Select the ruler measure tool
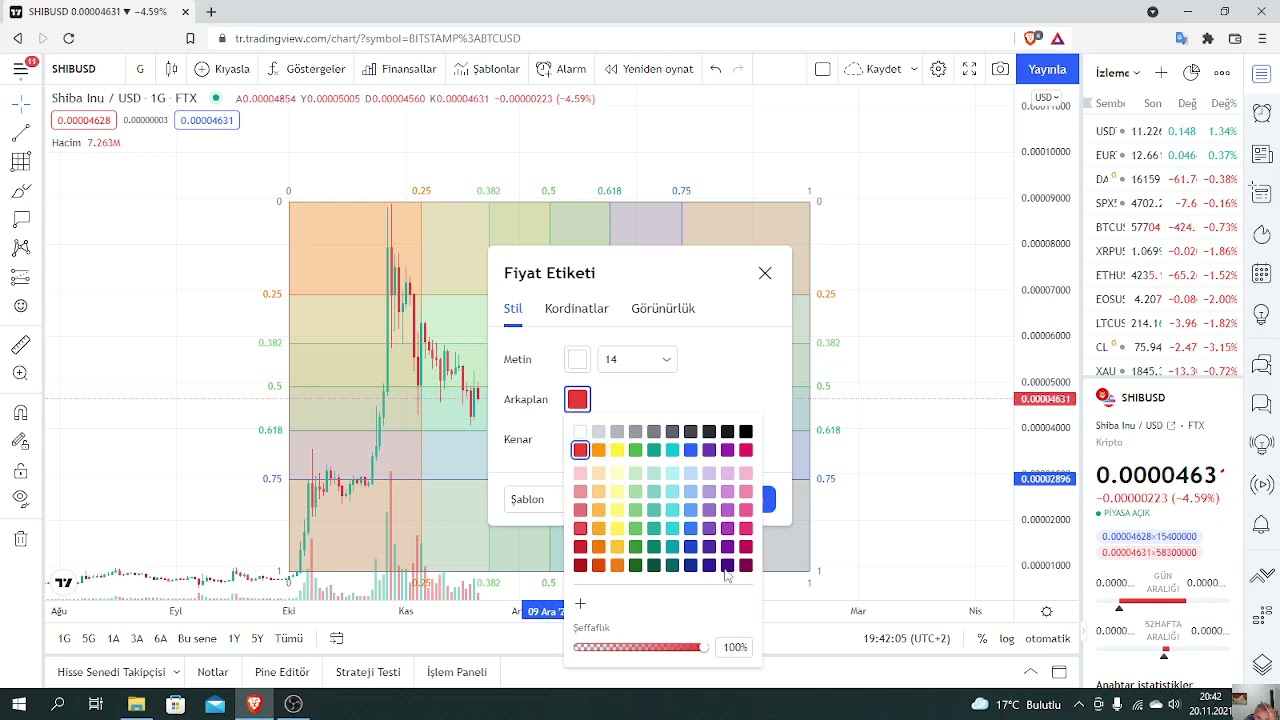Screen dimensions: 1280x720 click(21, 345)
